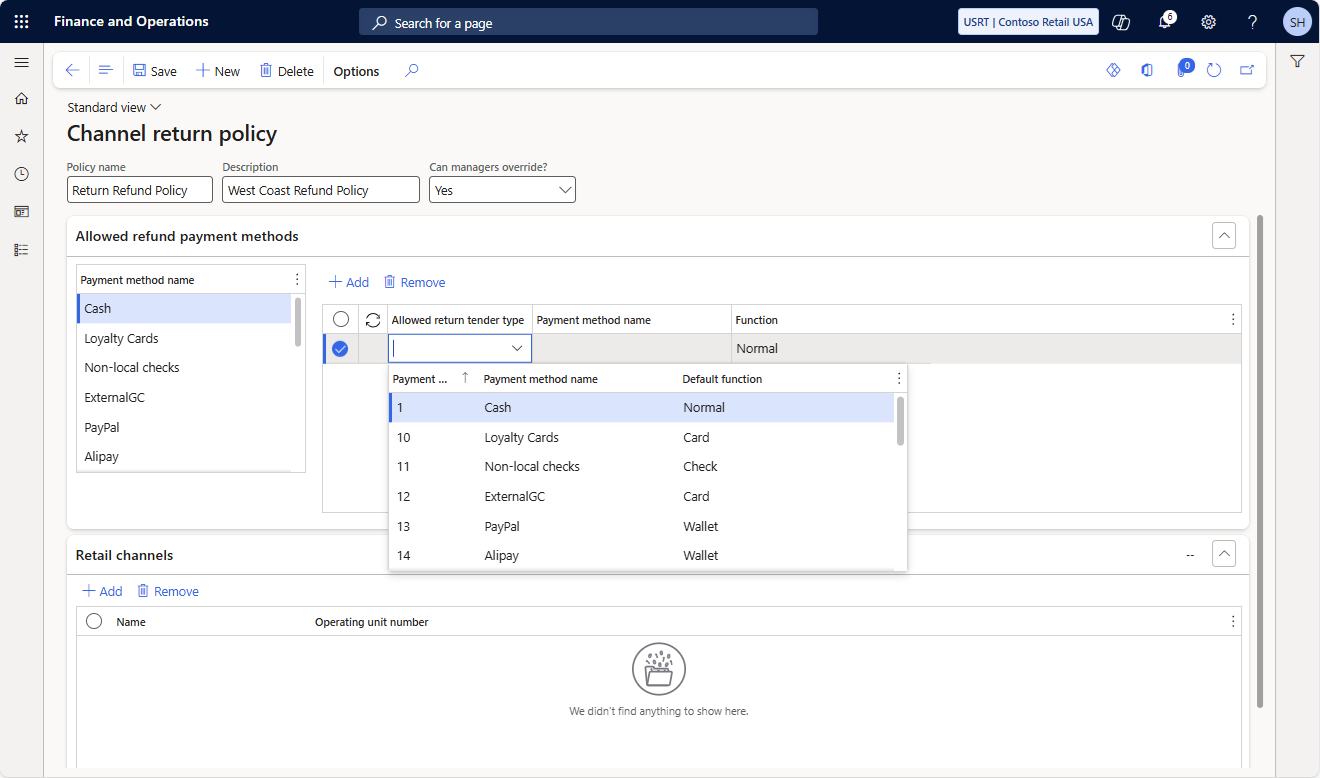Open notifications showing six alerts
This screenshot has width=1320, height=778.
[1165, 21]
